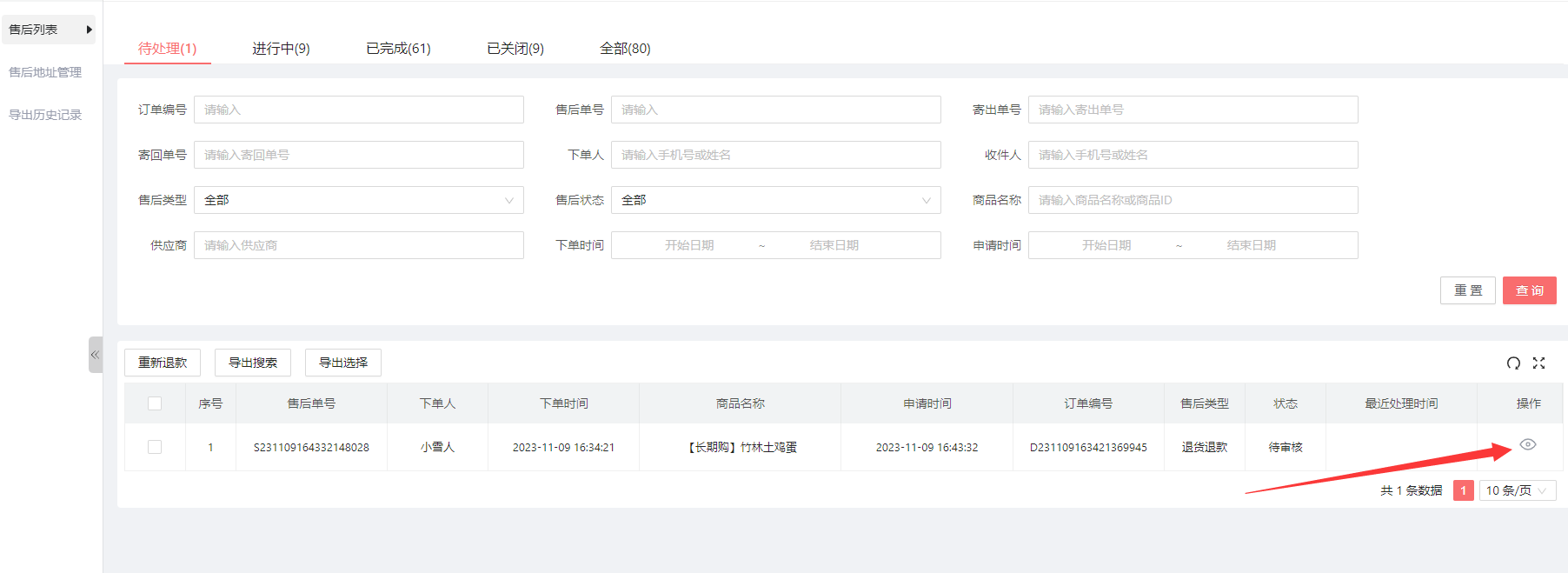
Task: Open 售后地址管理 in the sidebar
Action: [45, 72]
